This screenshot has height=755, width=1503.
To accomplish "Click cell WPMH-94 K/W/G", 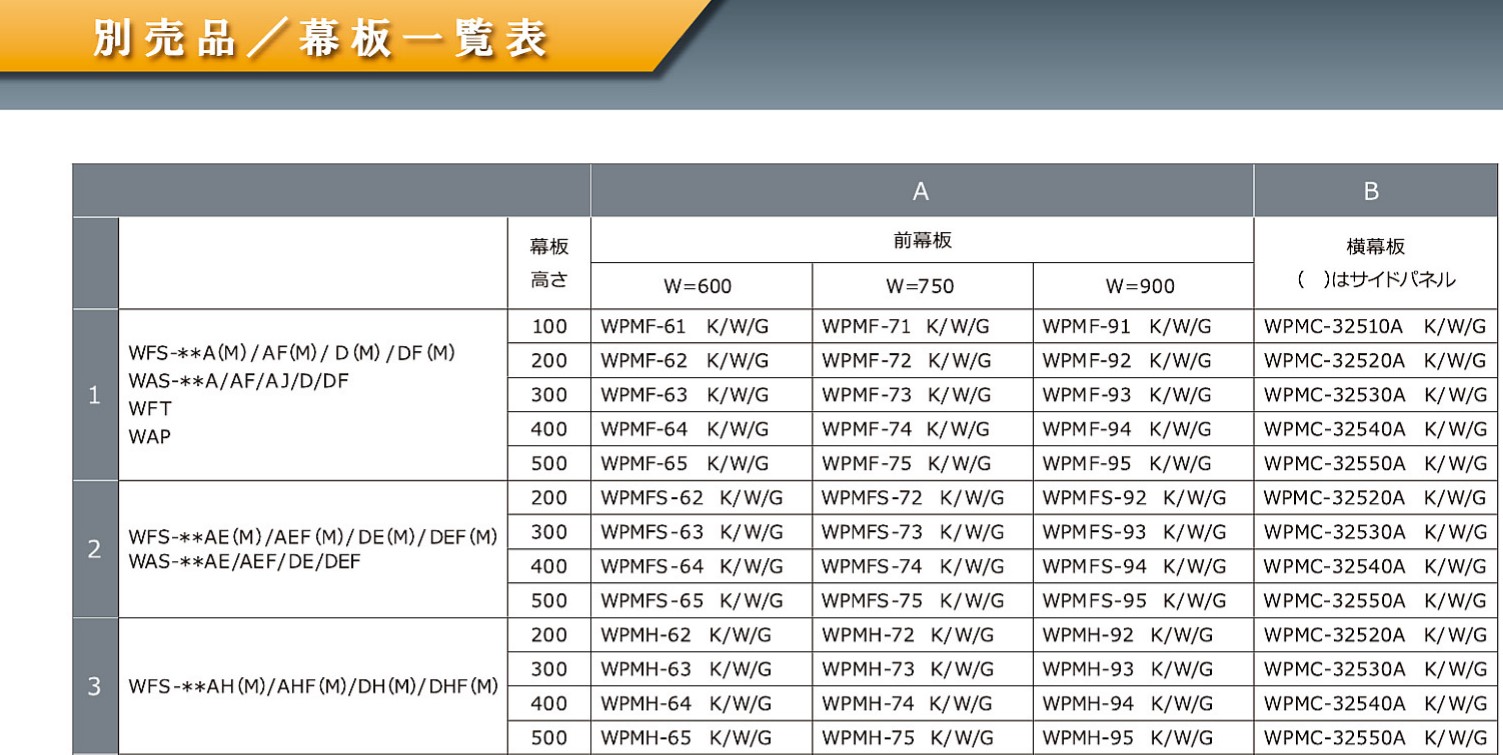I will [1143, 703].
